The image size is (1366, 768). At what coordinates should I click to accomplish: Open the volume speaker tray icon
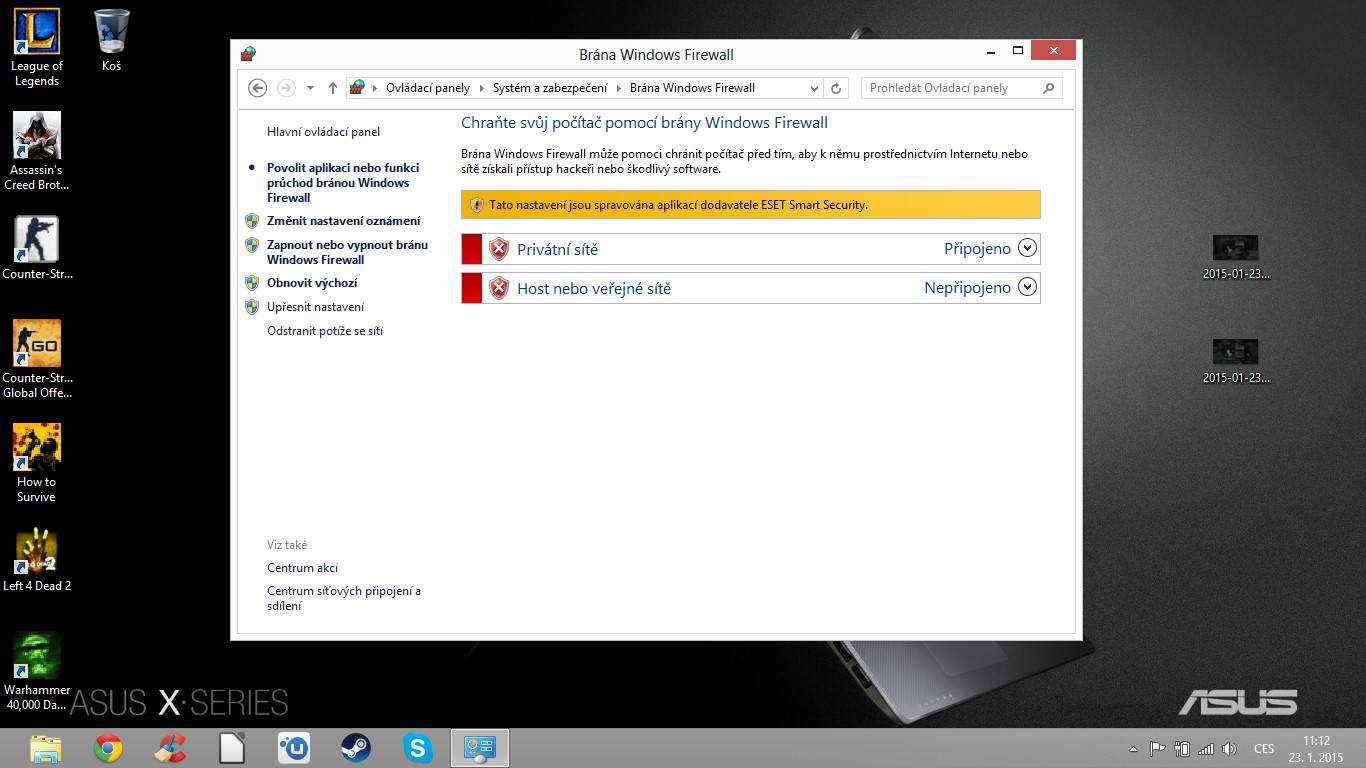pyautogui.click(x=1229, y=748)
